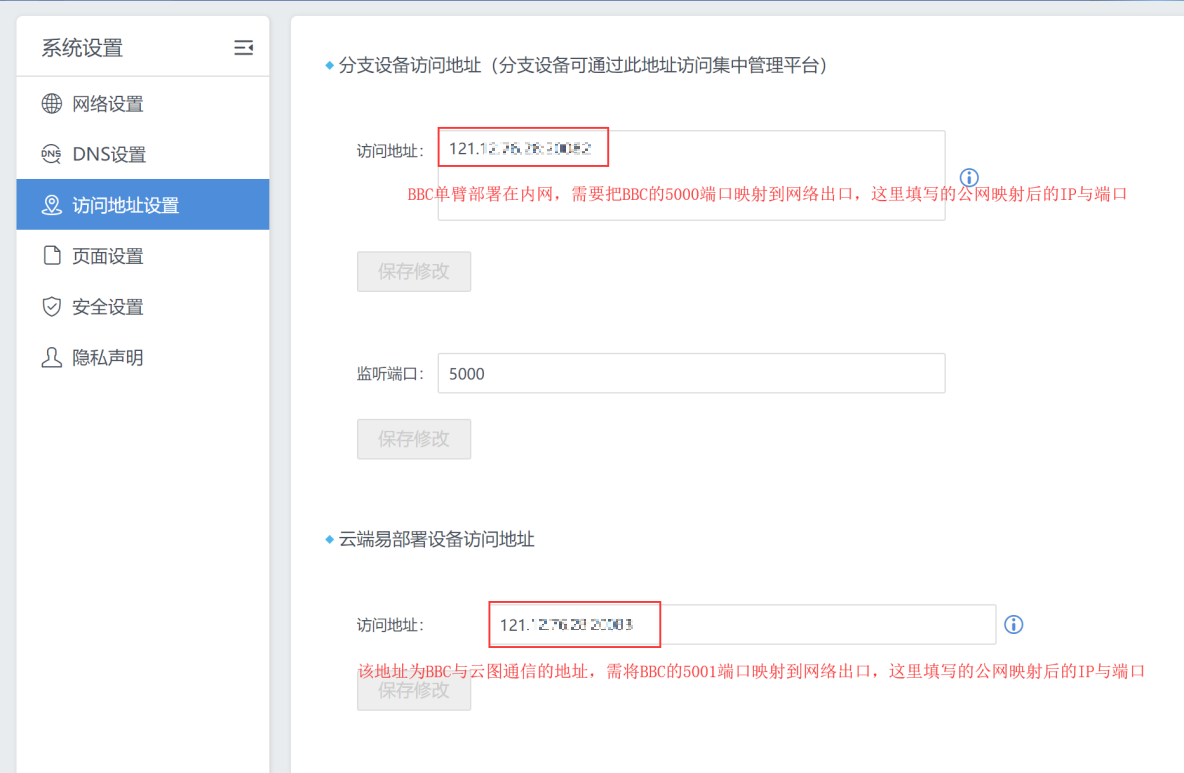Click the shield icon beside 安全设置
Image resolution: width=1184 pixels, height=773 pixels.
pyautogui.click(x=51, y=307)
